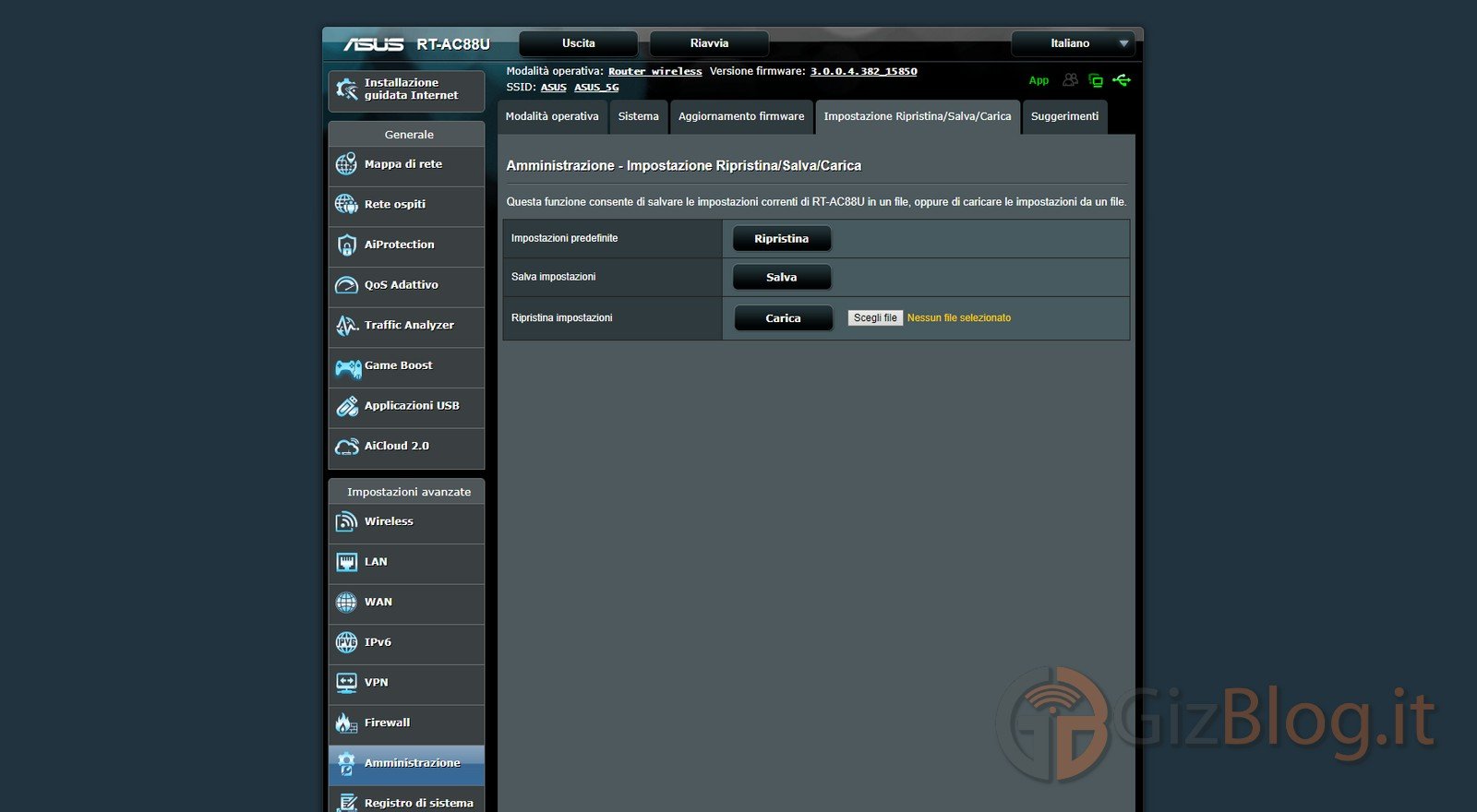The image size is (1477, 812).
Task: Click 'Nessun file selezionato' text
Action: point(959,317)
